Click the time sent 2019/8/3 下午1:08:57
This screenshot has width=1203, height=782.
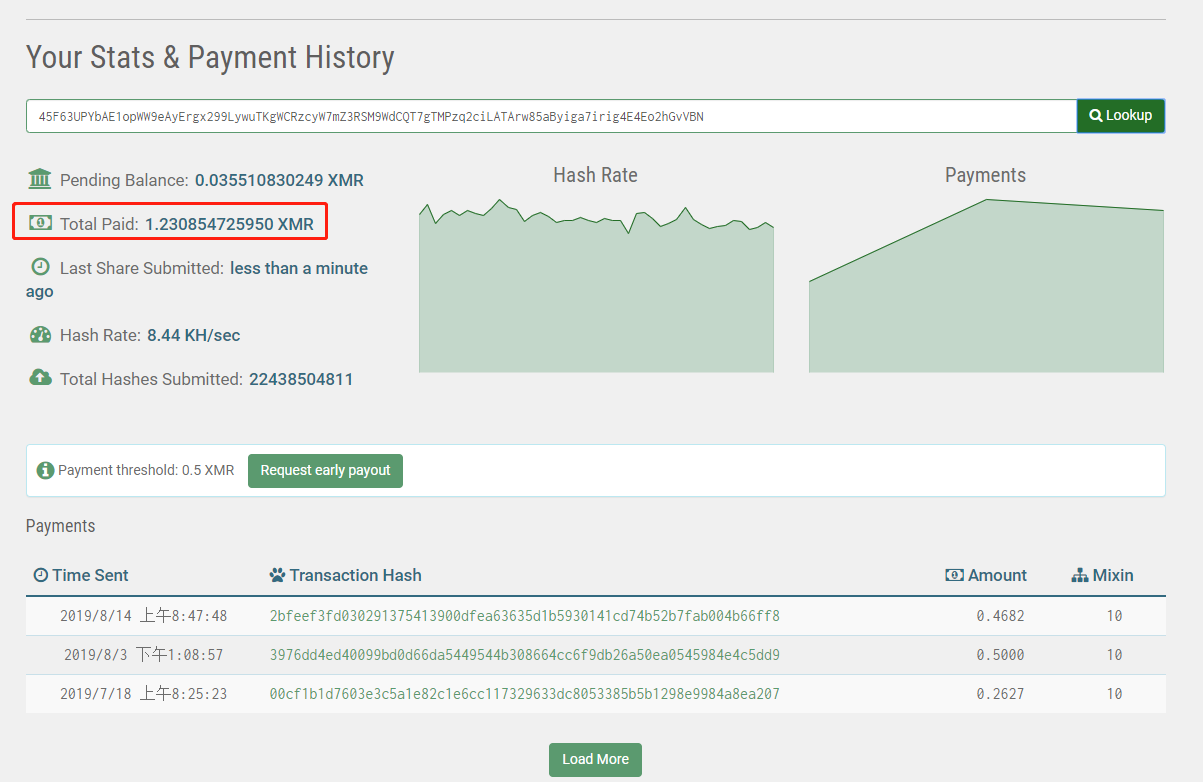click(x=143, y=655)
